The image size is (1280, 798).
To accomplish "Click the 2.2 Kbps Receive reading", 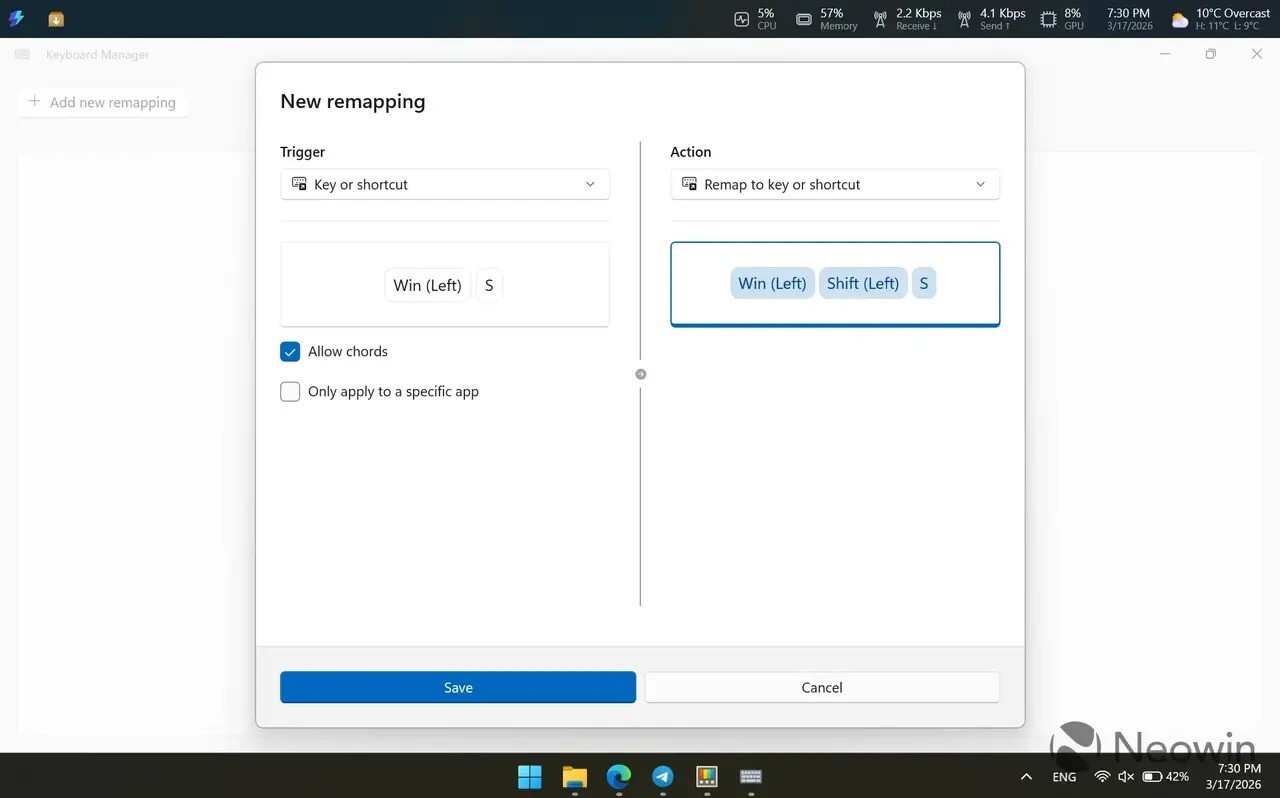I will (918, 13).
